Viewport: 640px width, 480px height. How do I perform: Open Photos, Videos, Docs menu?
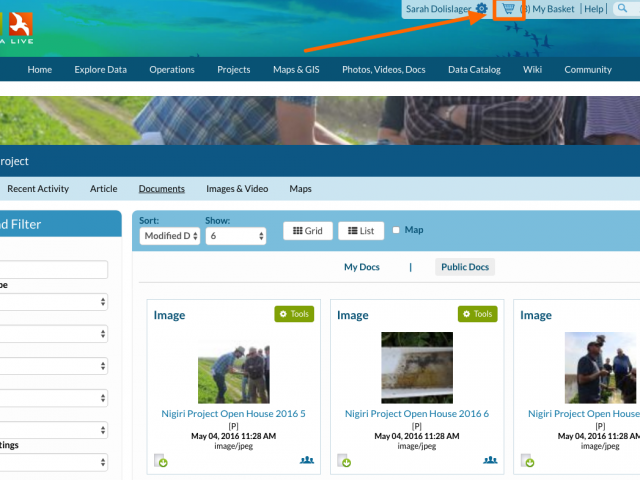click(384, 69)
